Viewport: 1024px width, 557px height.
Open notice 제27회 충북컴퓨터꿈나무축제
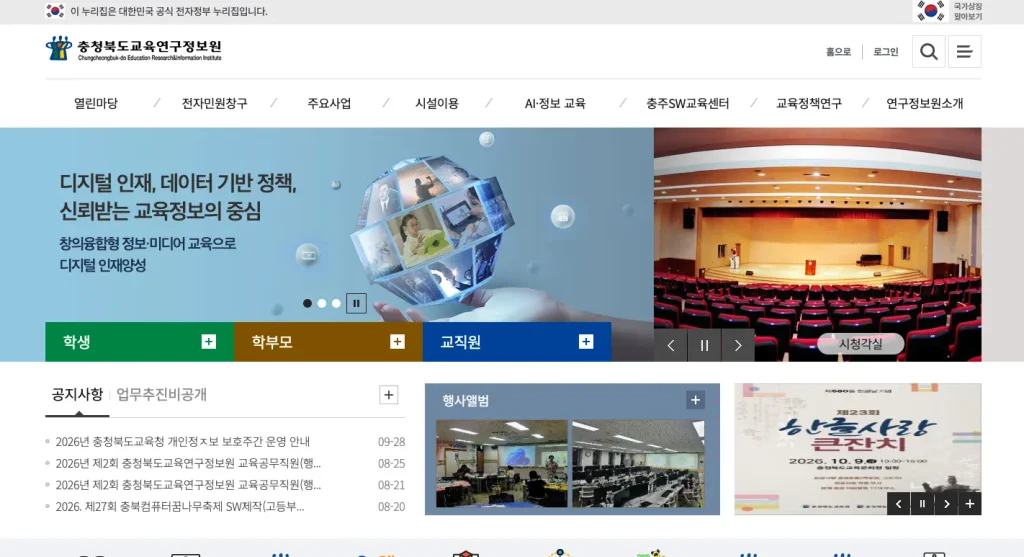[180, 506]
